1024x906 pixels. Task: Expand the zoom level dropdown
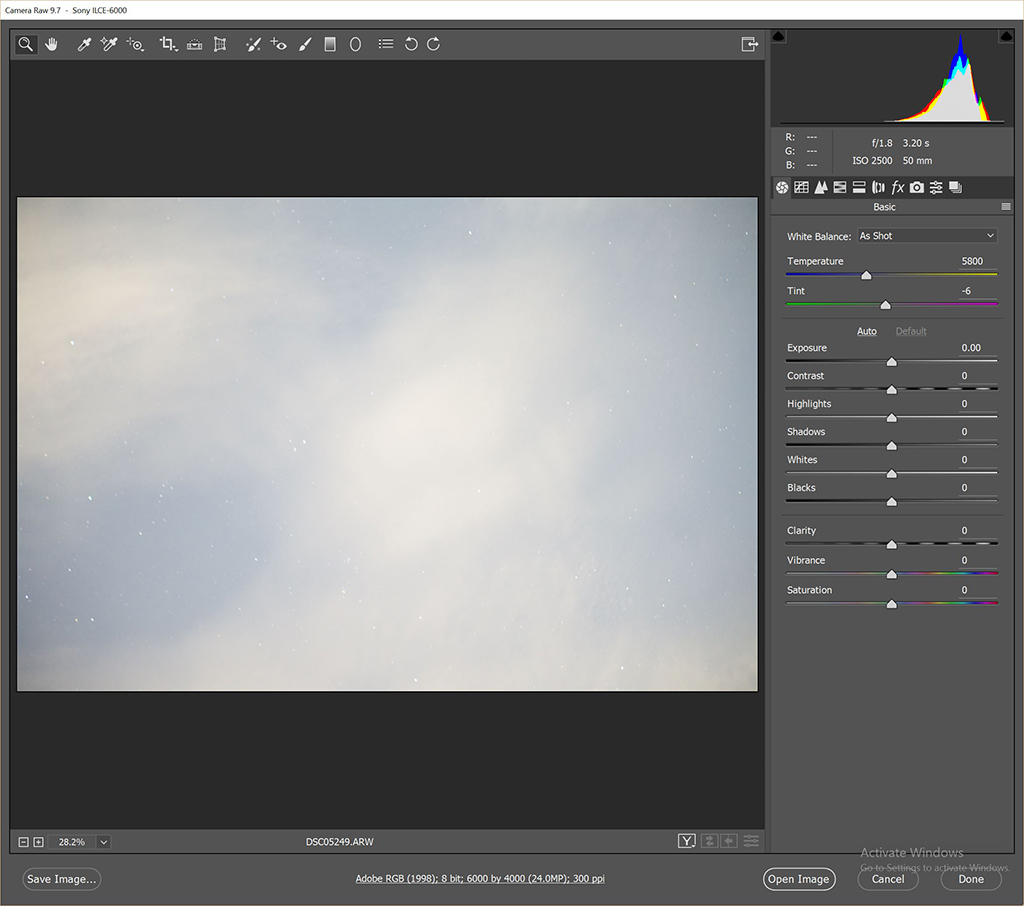point(103,842)
